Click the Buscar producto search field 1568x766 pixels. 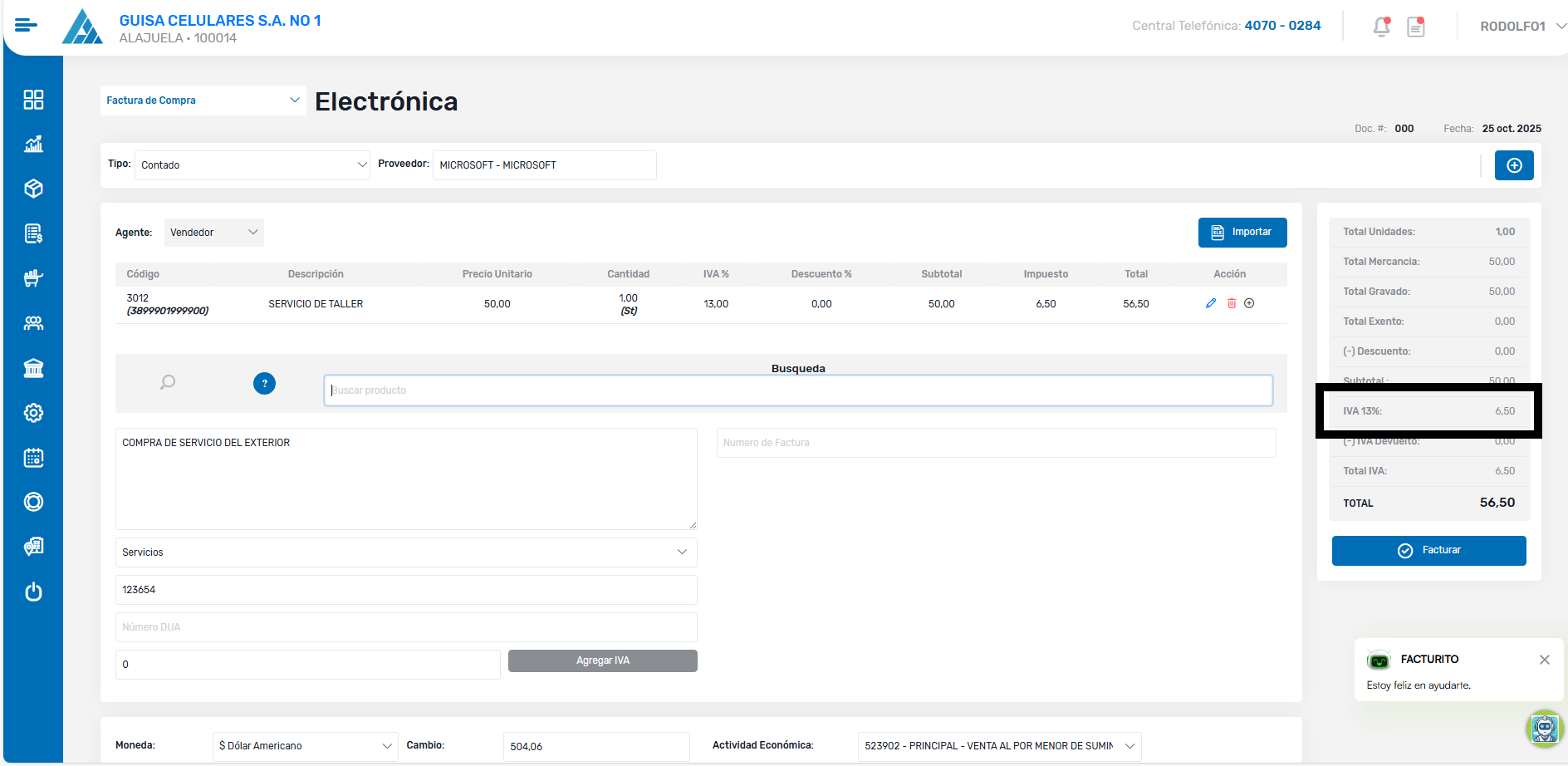tap(797, 390)
